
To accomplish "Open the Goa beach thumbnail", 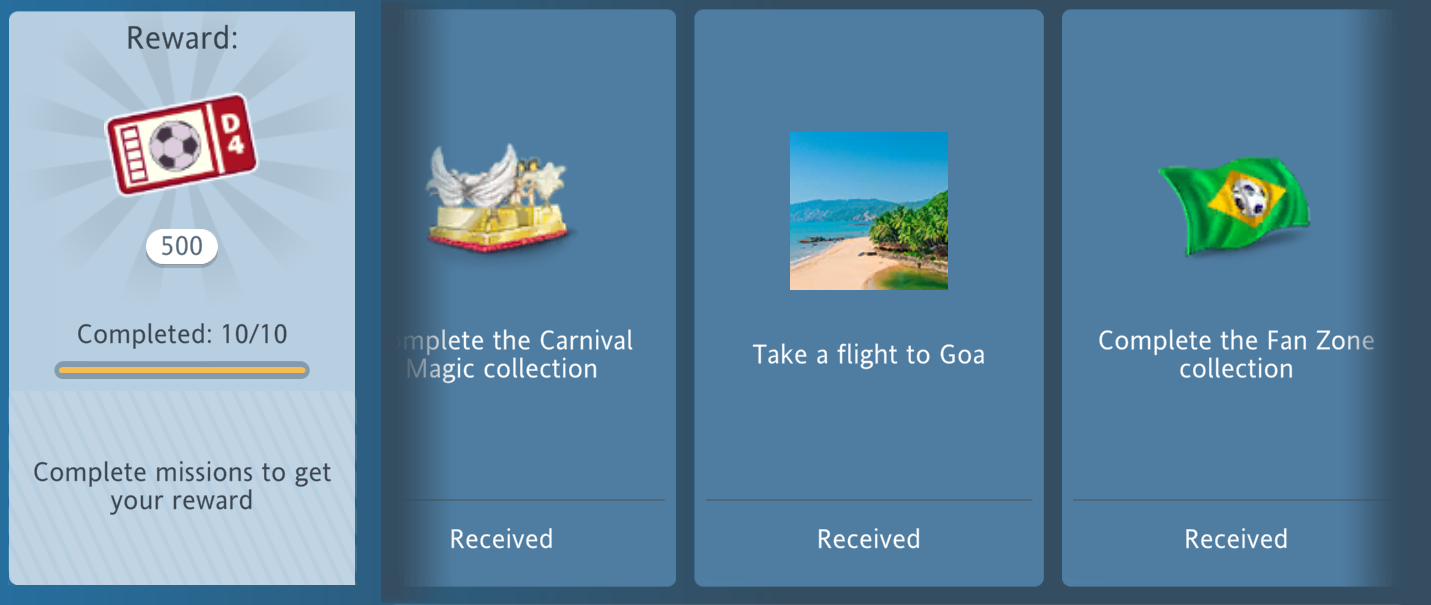I will click(x=869, y=211).
